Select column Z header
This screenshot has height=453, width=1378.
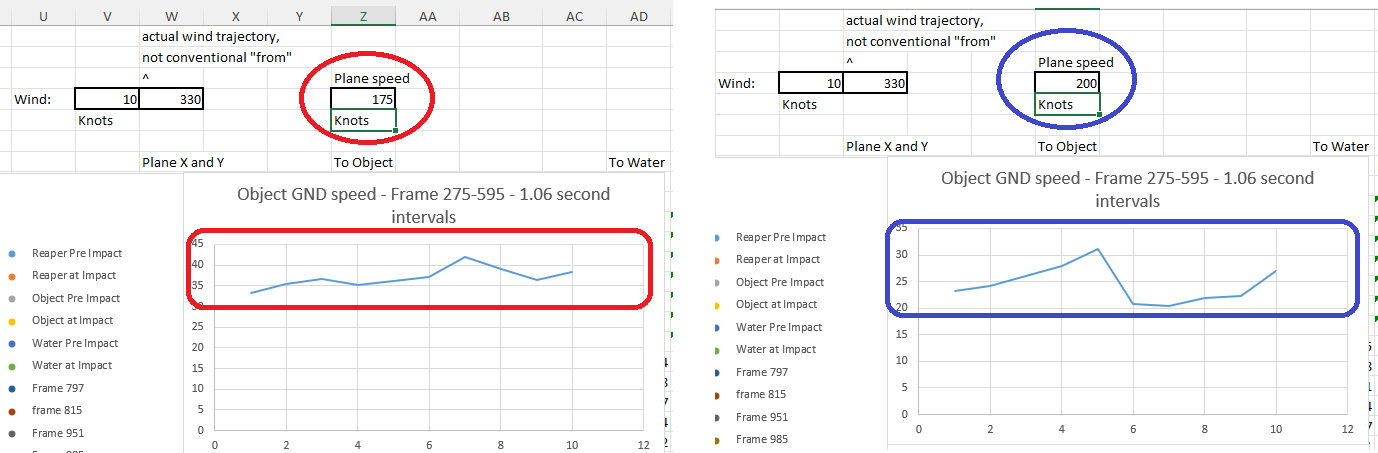363,17
